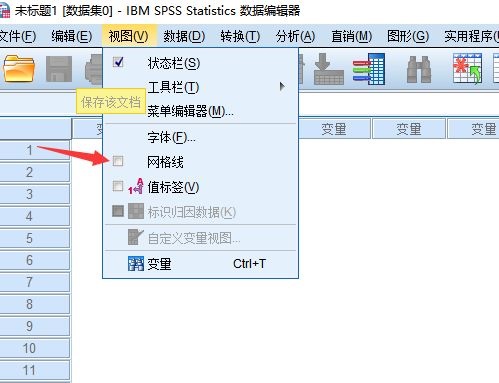Click the Save document floppy icon
This screenshot has width=499, height=383.
tap(59, 69)
